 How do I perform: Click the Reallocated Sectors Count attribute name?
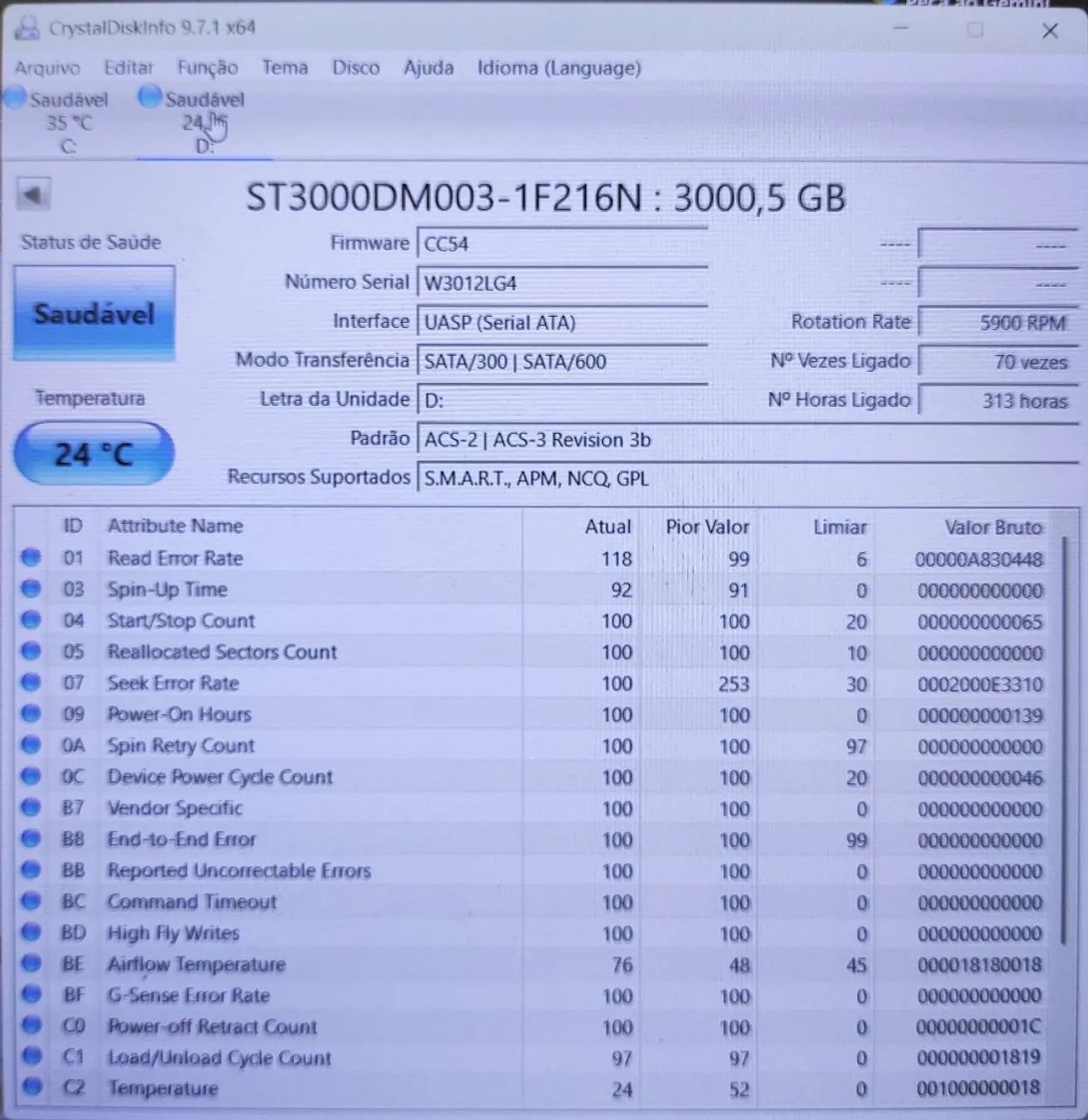click(222, 652)
